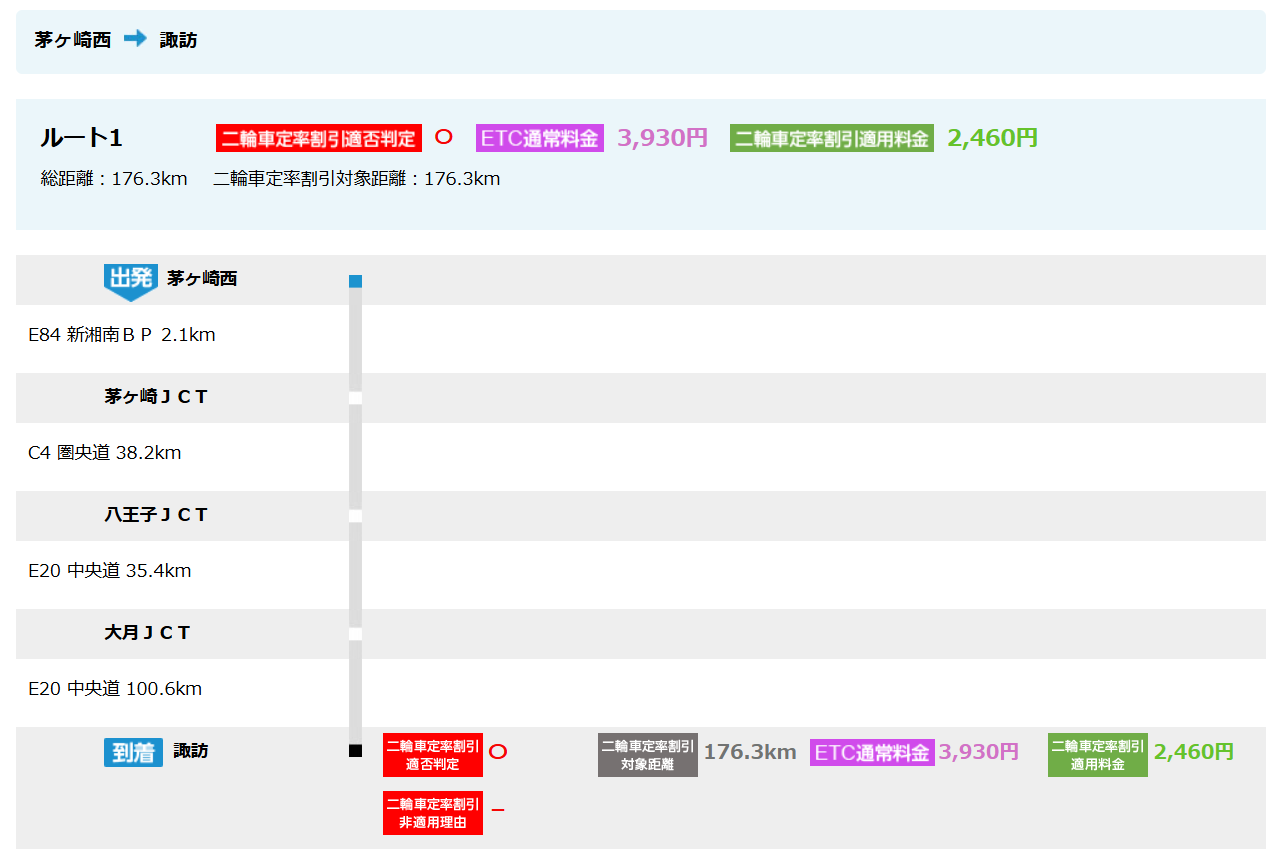Click the blue start marker on route line
This screenshot has width=1283, height=860.
point(355,281)
